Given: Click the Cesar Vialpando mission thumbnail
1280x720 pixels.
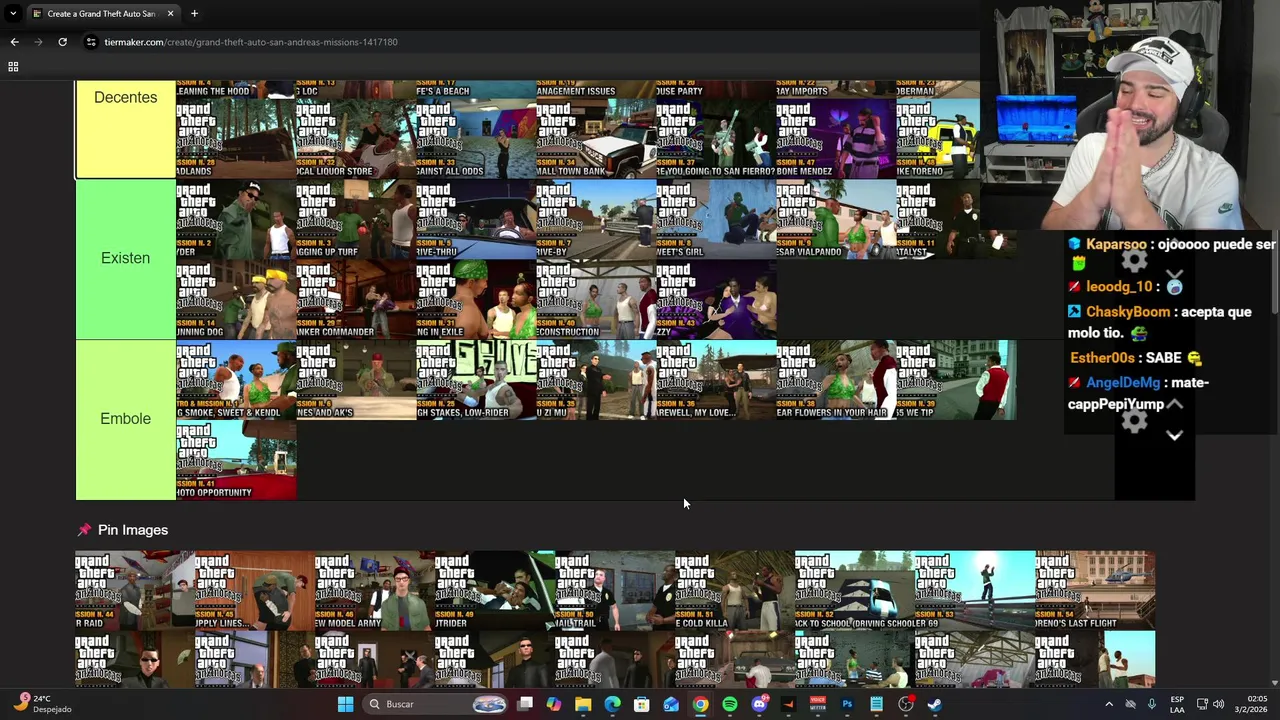Looking at the screenshot, I should click(x=836, y=219).
